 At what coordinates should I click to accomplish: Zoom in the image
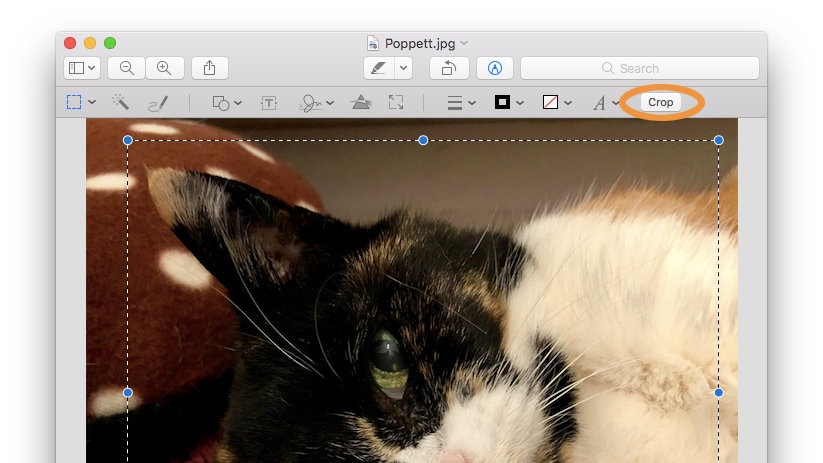pyautogui.click(x=164, y=68)
